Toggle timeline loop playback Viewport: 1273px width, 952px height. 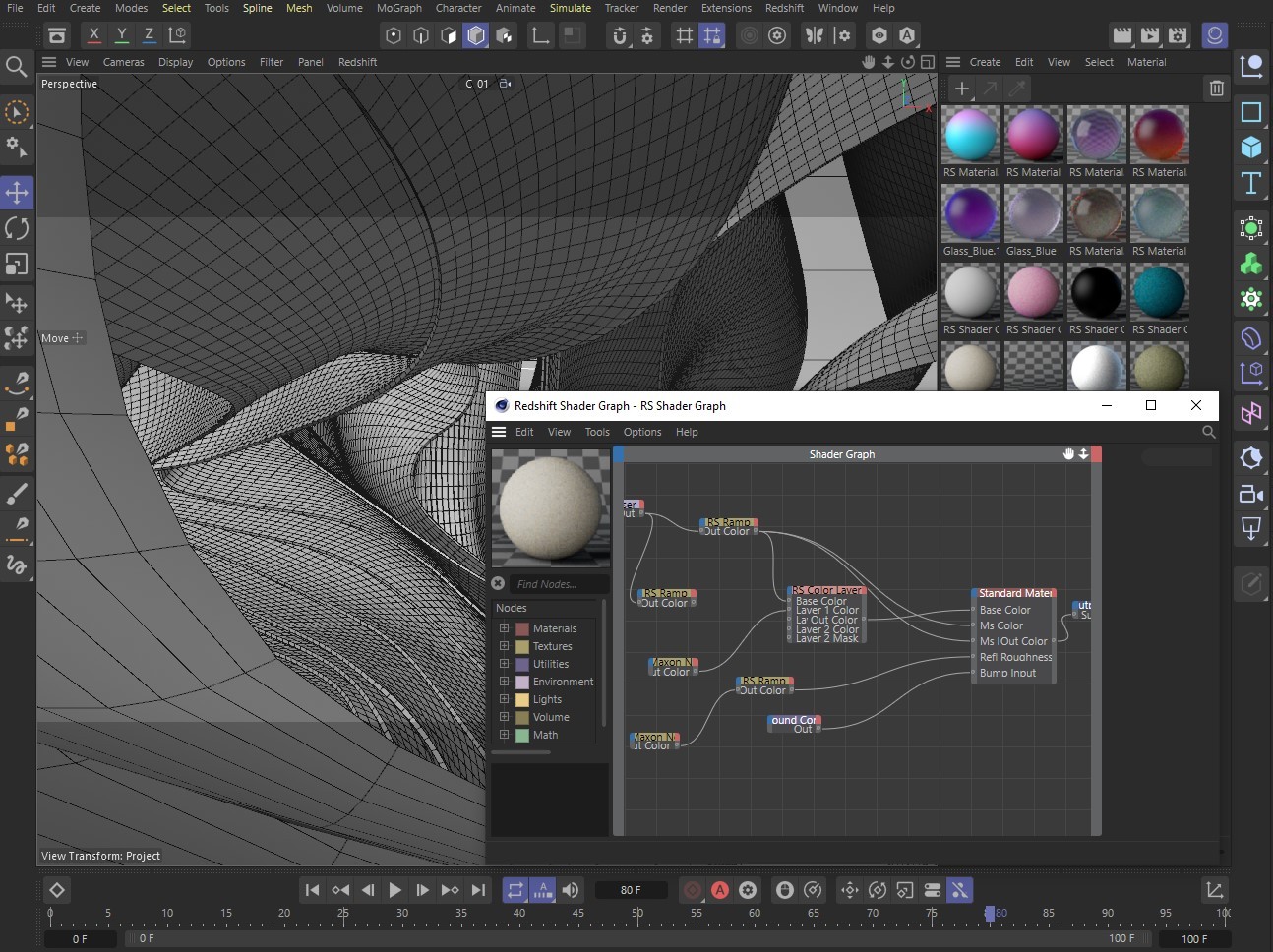515,890
